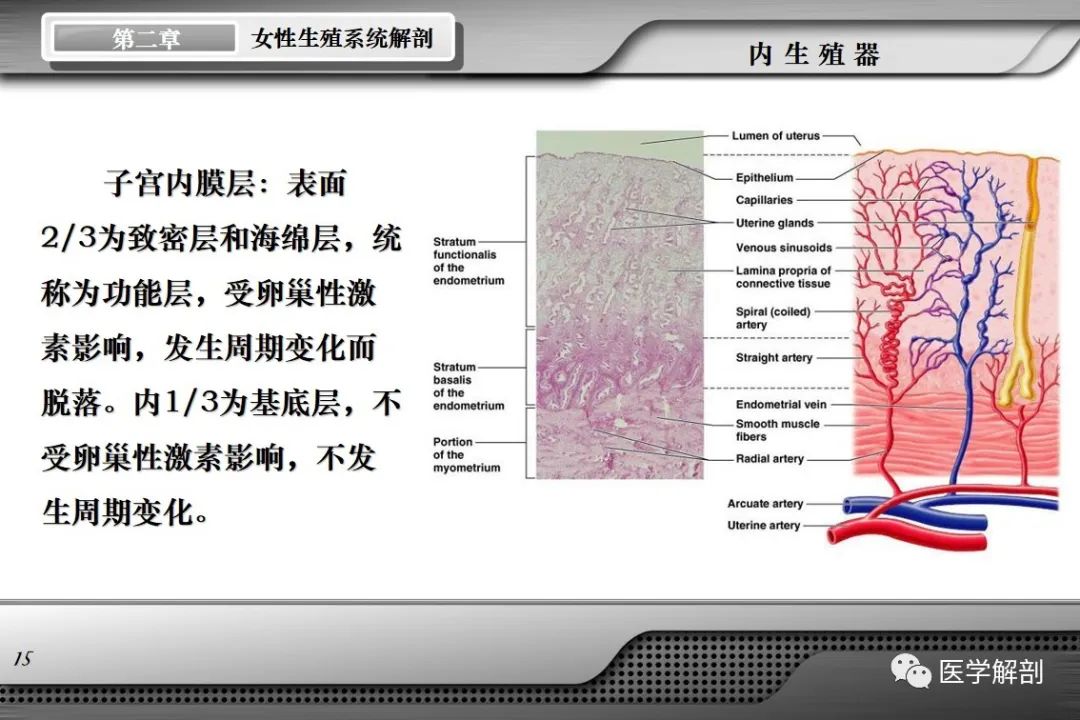This screenshot has width=1080, height=720.
Task: Click 'Portion of the myometrium' label
Action: tap(466, 455)
